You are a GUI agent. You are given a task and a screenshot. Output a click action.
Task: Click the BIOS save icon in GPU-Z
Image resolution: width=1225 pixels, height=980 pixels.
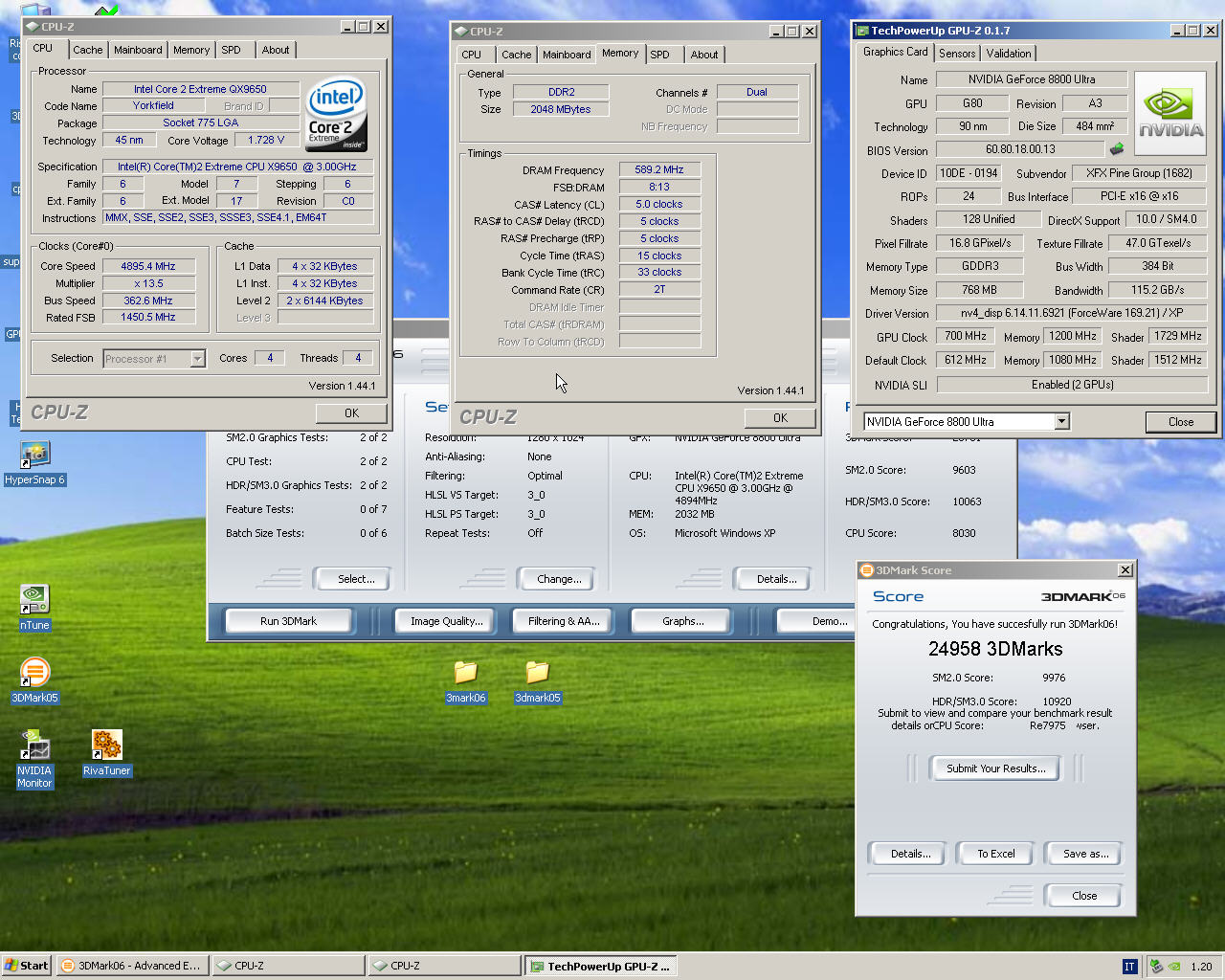coord(1117,149)
